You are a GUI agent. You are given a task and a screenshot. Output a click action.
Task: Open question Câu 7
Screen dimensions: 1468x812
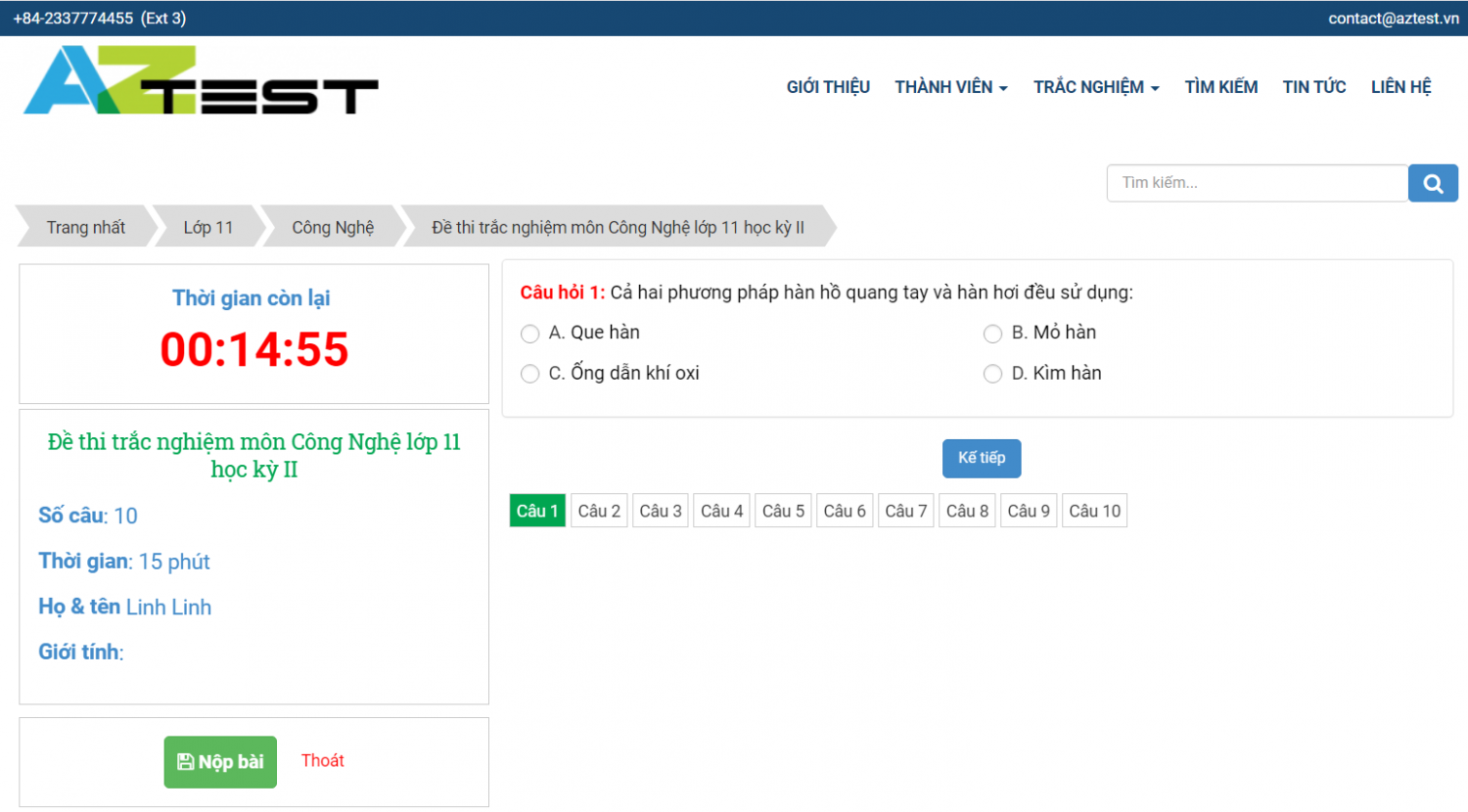coord(906,511)
